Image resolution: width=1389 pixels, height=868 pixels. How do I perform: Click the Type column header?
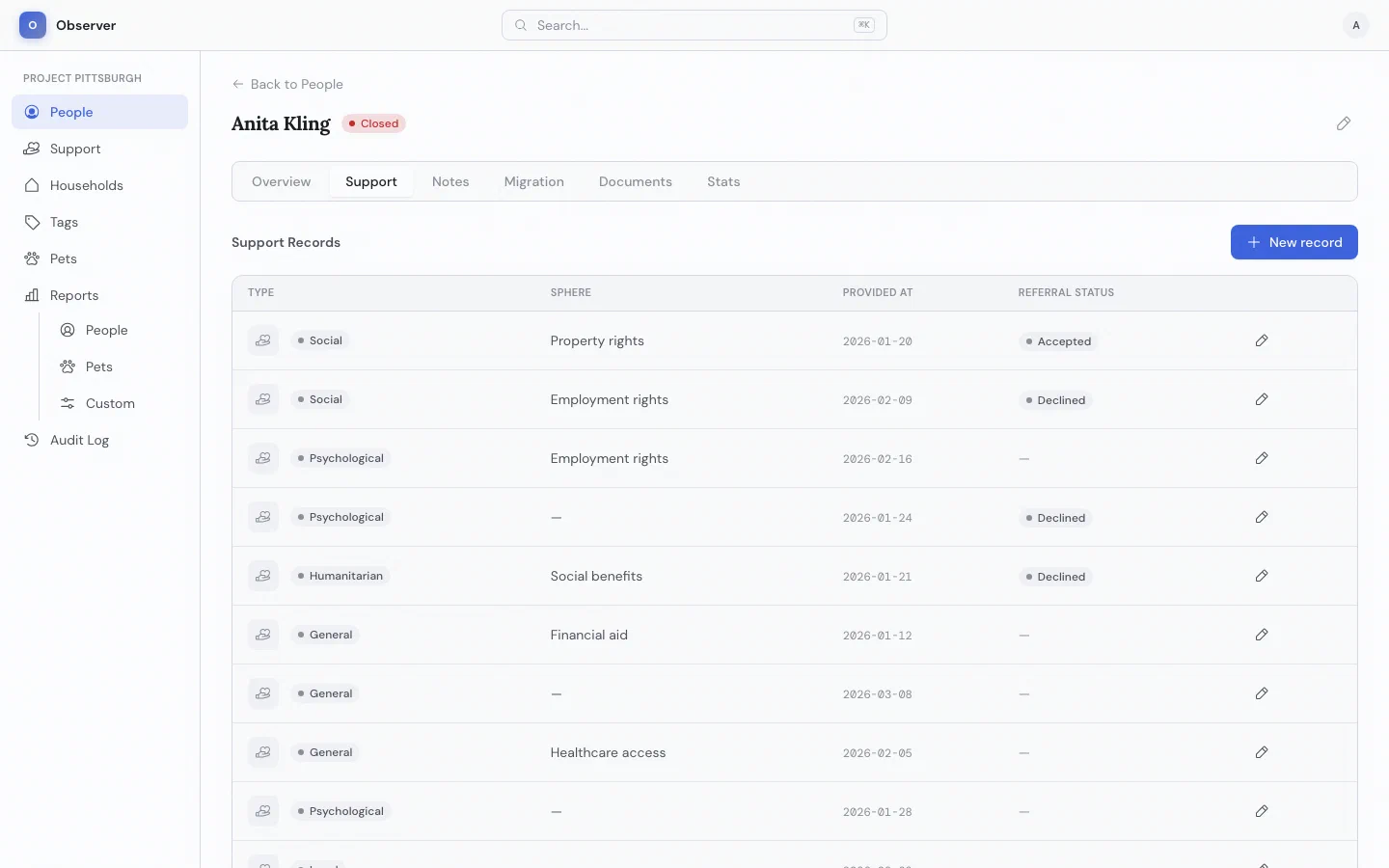point(260,292)
